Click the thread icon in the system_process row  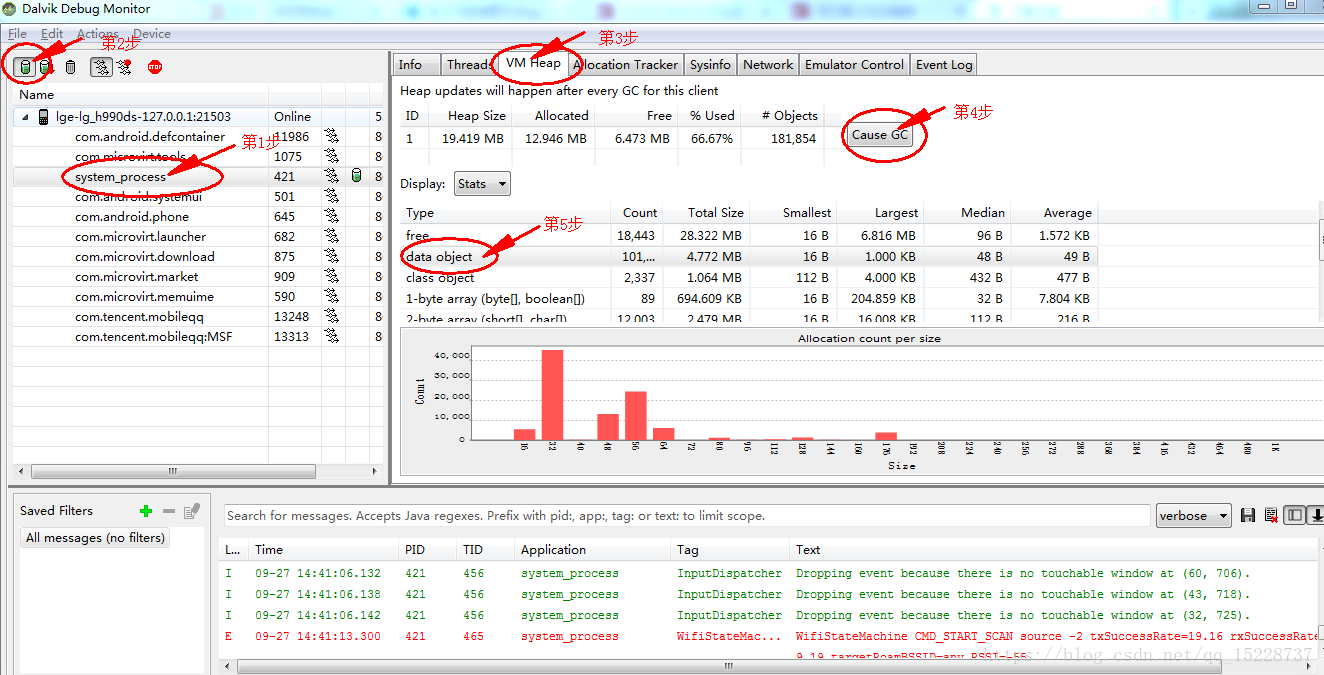(x=331, y=177)
